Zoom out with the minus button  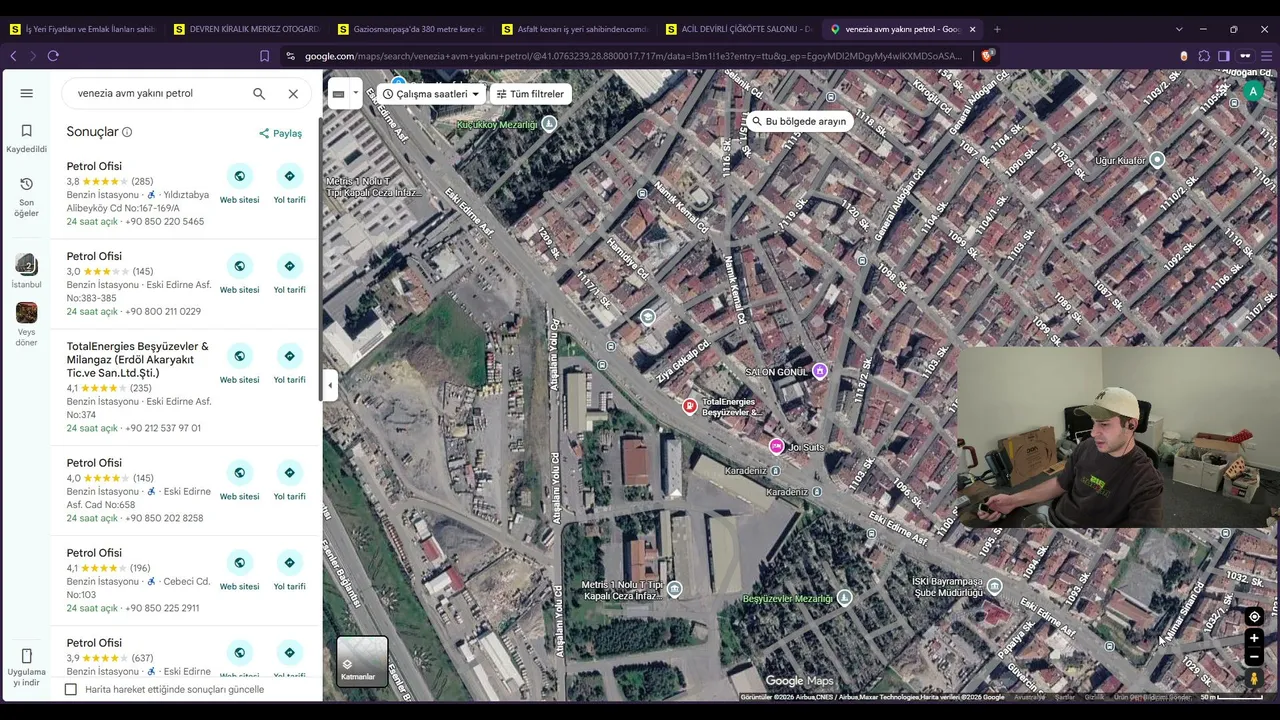click(x=1254, y=657)
